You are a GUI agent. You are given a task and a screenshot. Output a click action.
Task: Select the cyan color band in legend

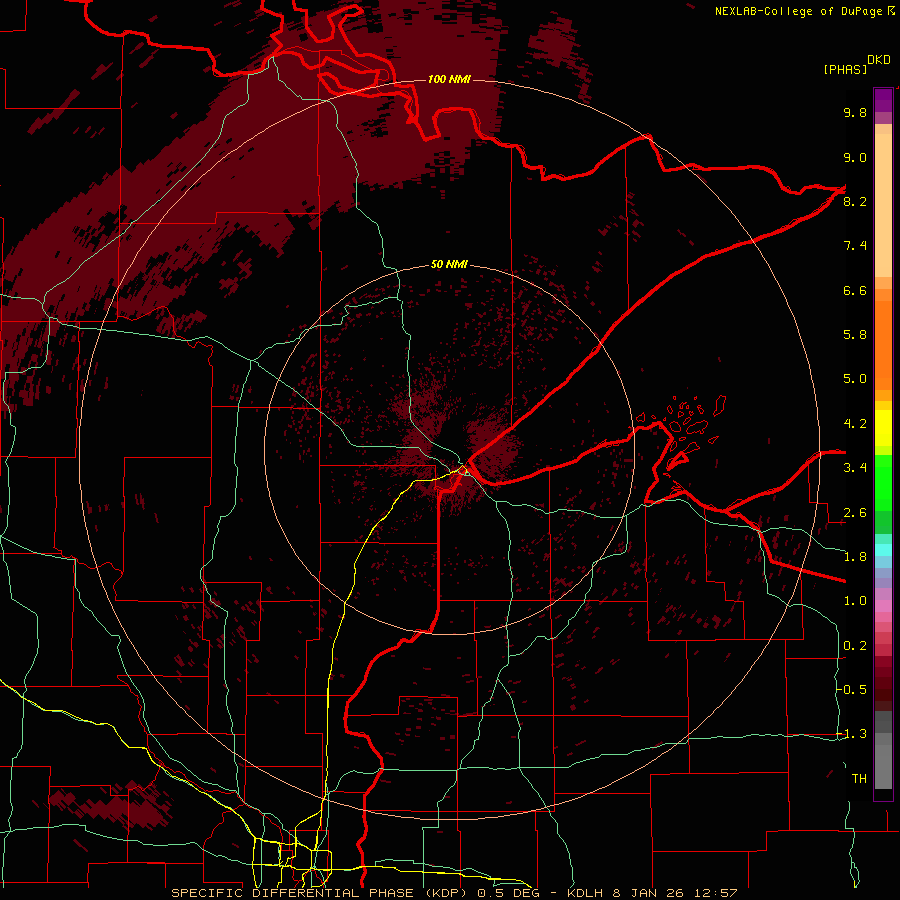[883, 550]
